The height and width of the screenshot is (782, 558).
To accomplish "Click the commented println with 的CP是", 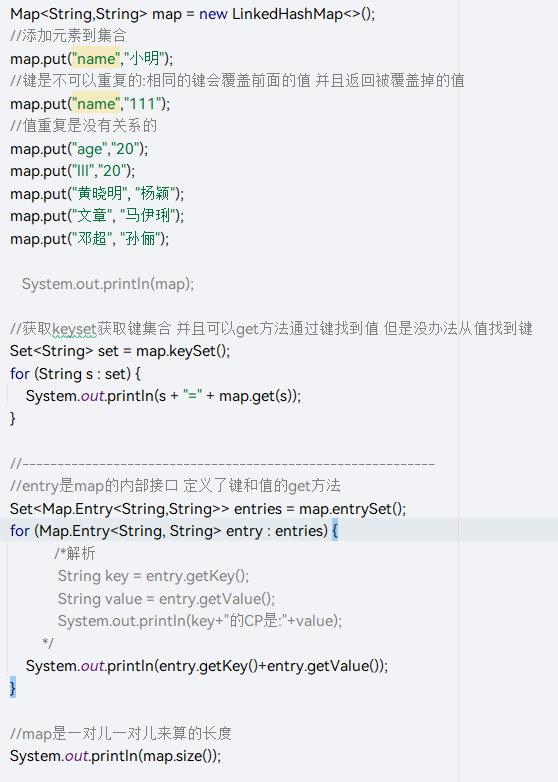I will pos(200,621).
